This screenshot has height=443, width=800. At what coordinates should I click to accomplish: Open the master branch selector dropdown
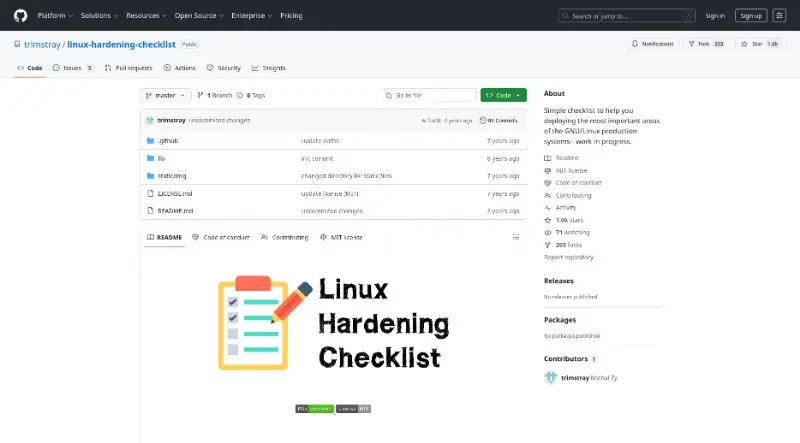[165, 95]
